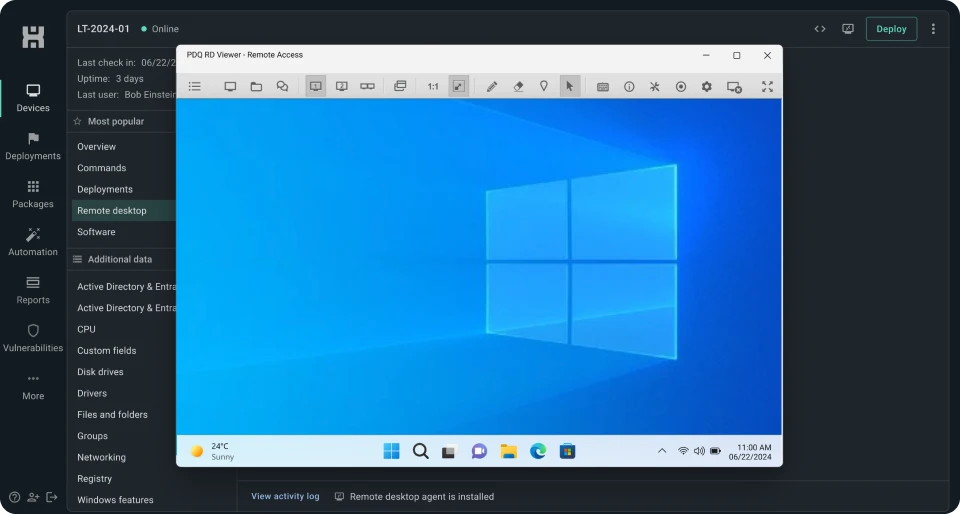Open the vertical three-dot menu beside Deploy
Screen dimensions: 960x514
point(933,29)
